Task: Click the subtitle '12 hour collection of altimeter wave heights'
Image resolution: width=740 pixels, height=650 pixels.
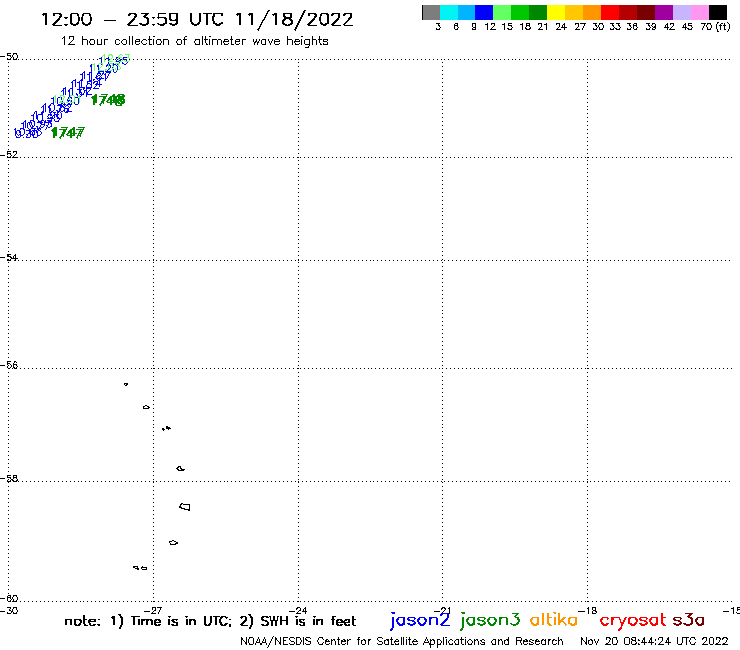Action: tap(194, 41)
